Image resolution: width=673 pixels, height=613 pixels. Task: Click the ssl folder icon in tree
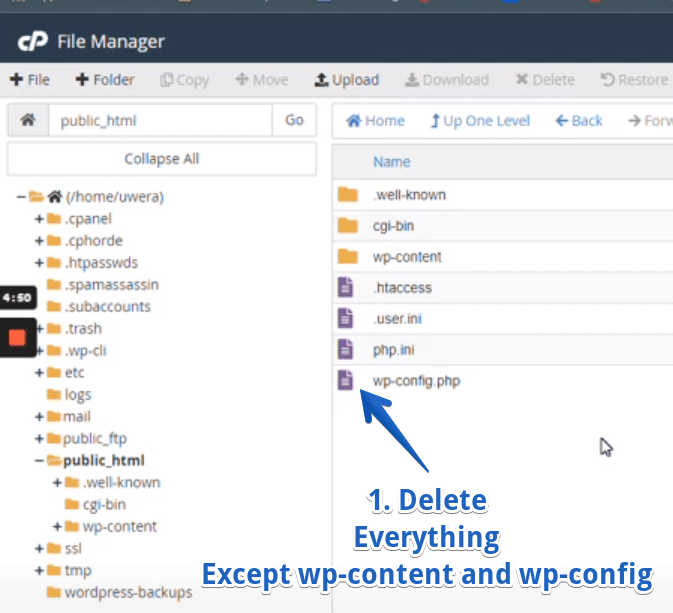[54, 549]
